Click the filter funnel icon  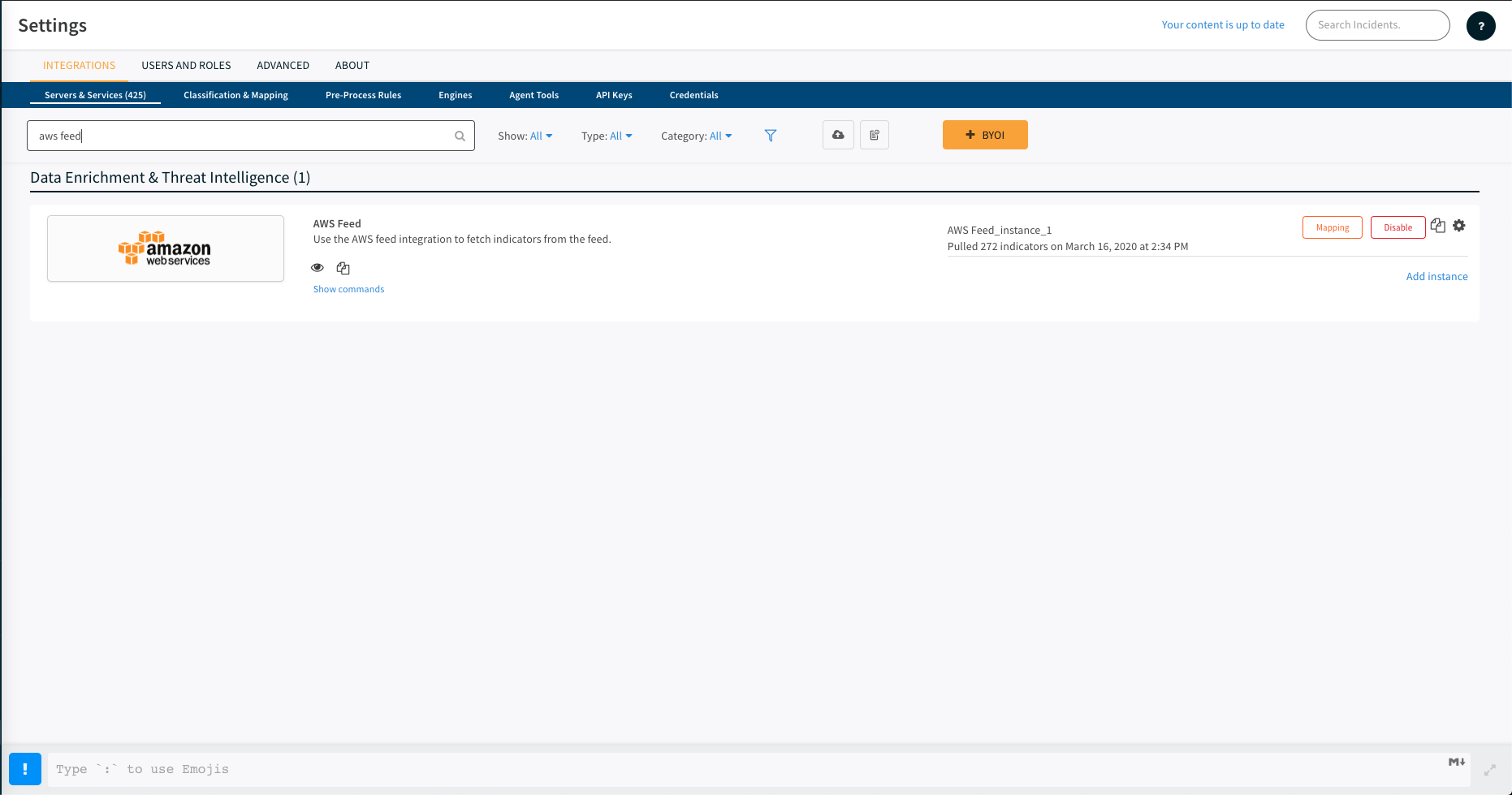click(x=771, y=136)
